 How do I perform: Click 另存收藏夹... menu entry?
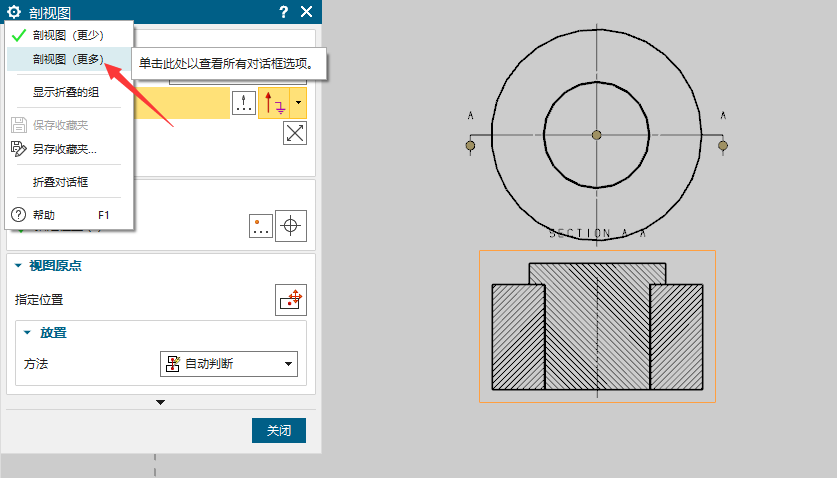pyautogui.click(x=64, y=150)
